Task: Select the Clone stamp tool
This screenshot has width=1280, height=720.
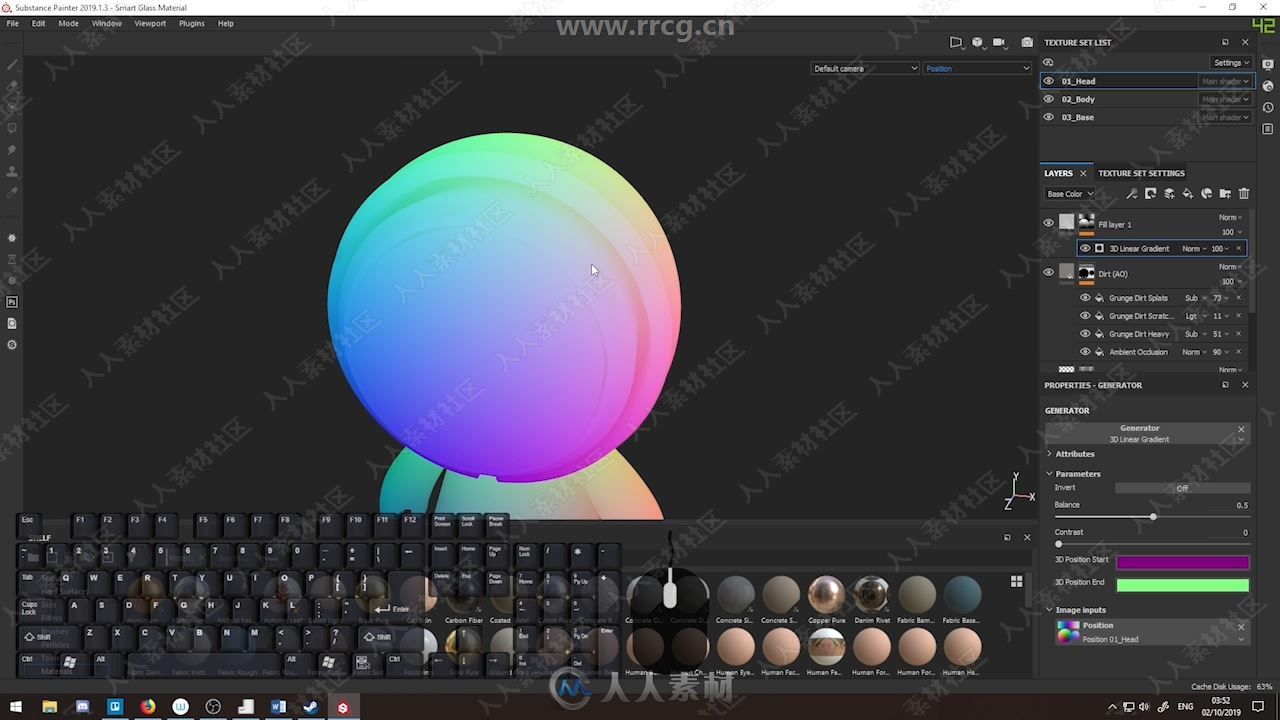Action: (12, 171)
